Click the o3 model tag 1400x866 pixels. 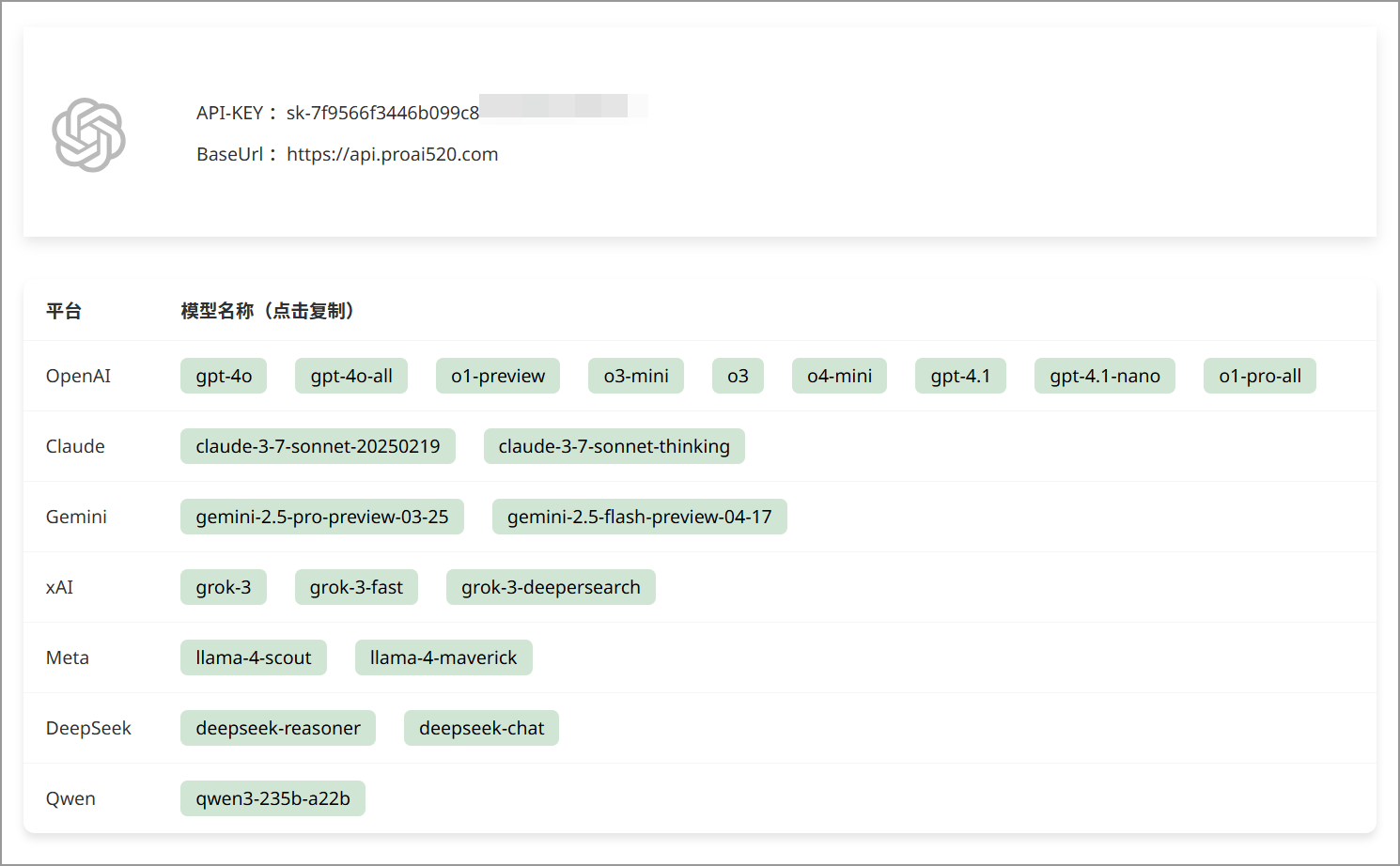pos(738,376)
